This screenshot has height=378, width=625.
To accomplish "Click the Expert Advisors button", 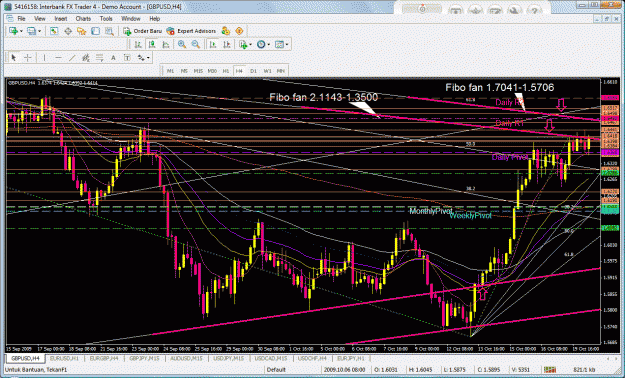I will [x=191, y=31].
